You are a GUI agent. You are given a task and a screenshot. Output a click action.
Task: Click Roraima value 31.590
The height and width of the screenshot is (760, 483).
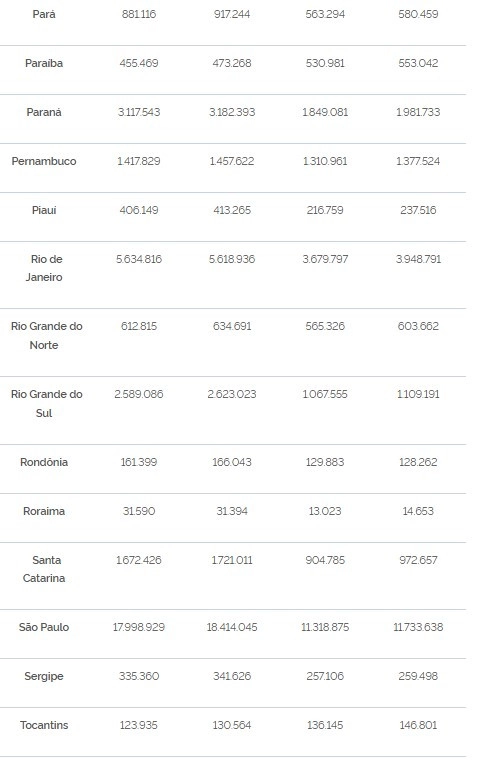139,511
